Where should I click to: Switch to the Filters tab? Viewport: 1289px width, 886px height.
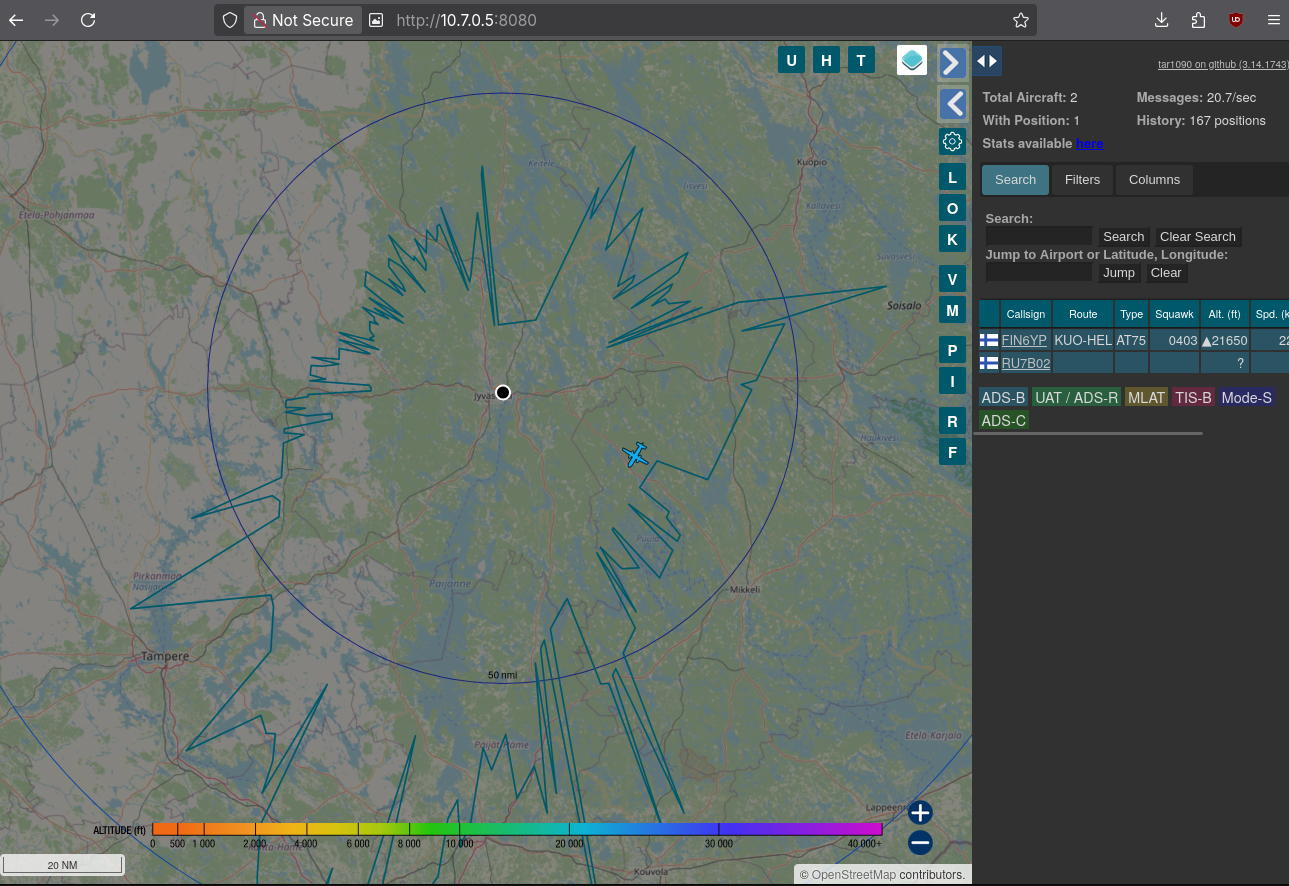[x=1082, y=180]
